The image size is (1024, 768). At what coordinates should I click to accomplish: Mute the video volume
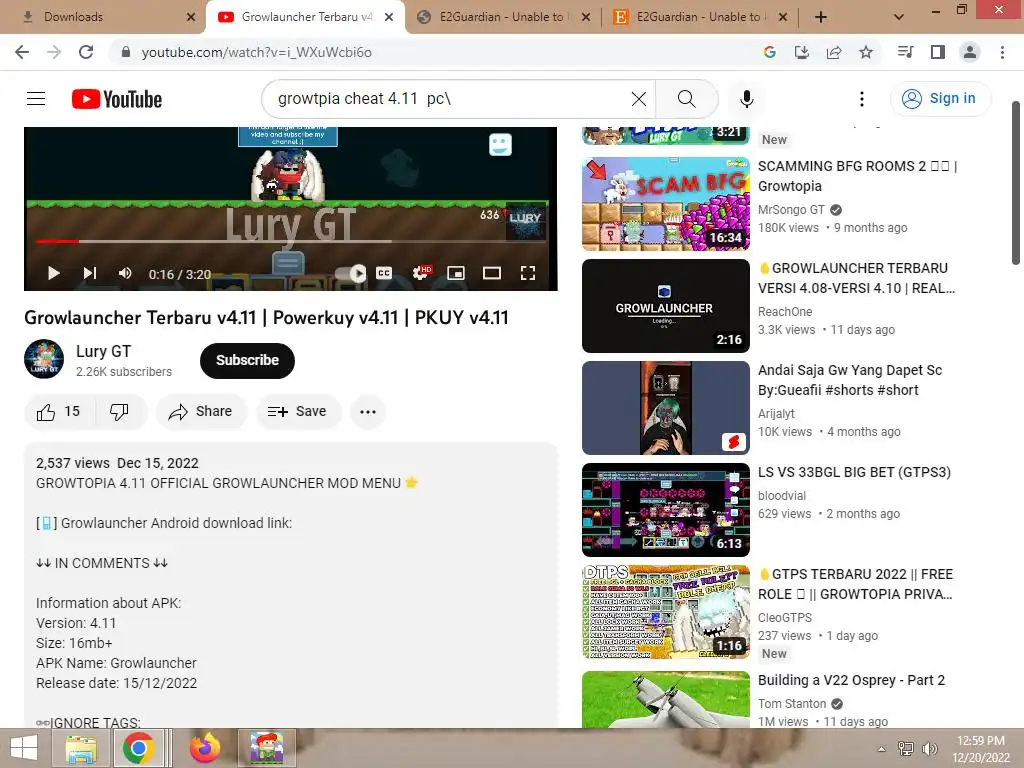pos(125,273)
